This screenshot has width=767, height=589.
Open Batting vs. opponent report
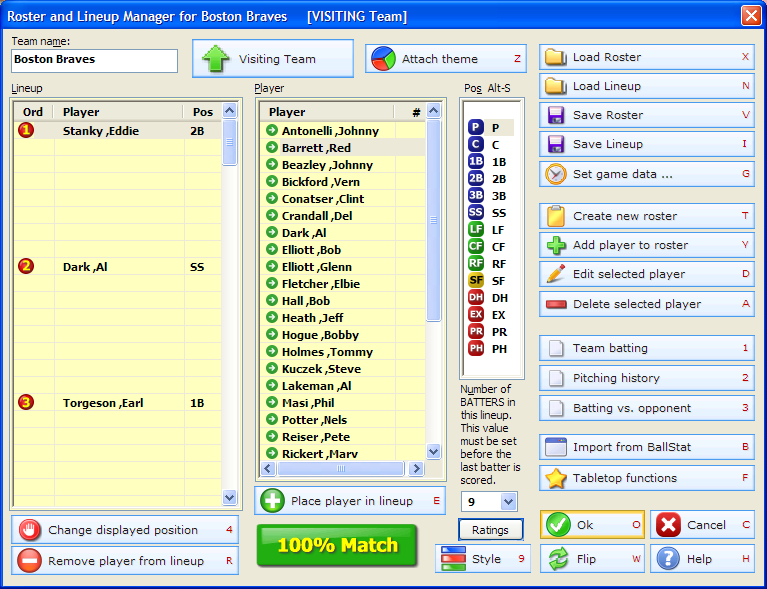647,408
